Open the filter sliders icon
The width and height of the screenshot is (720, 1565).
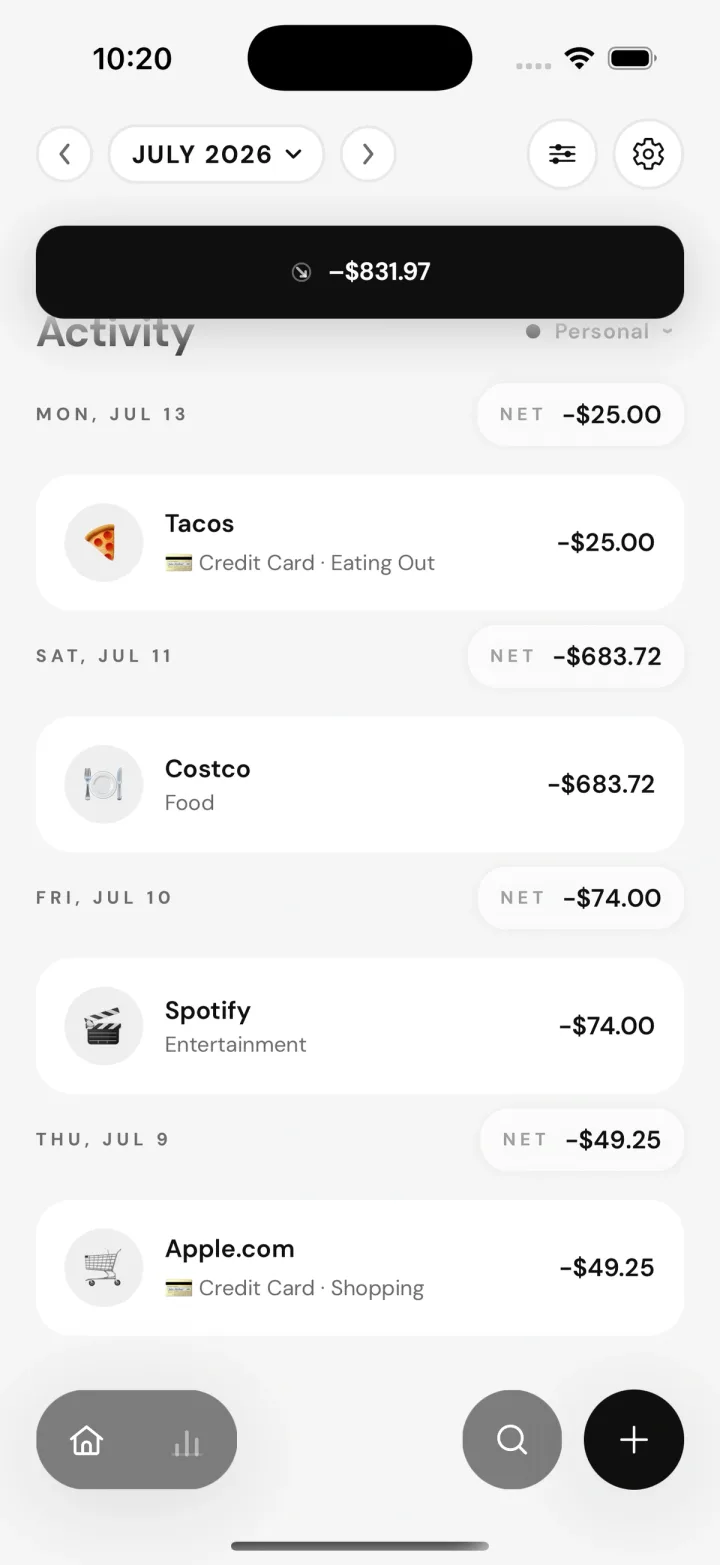click(x=562, y=154)
